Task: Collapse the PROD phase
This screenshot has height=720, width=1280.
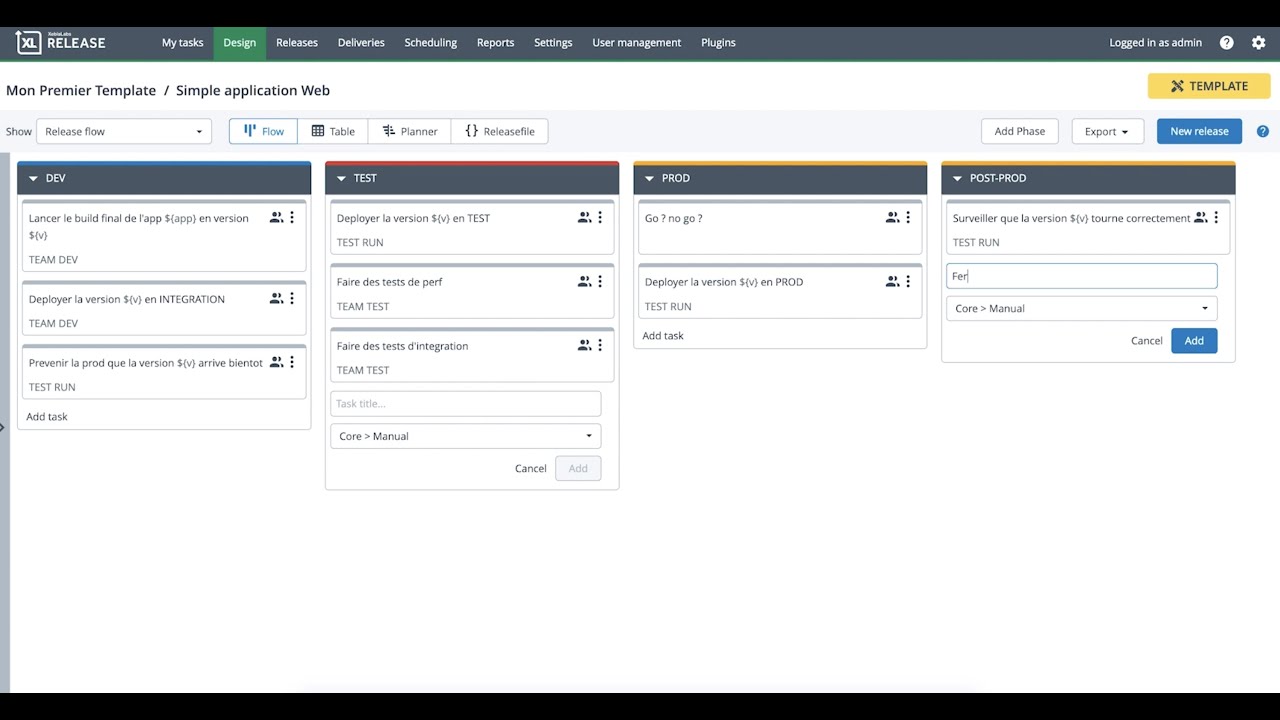Action: (649, 178)
